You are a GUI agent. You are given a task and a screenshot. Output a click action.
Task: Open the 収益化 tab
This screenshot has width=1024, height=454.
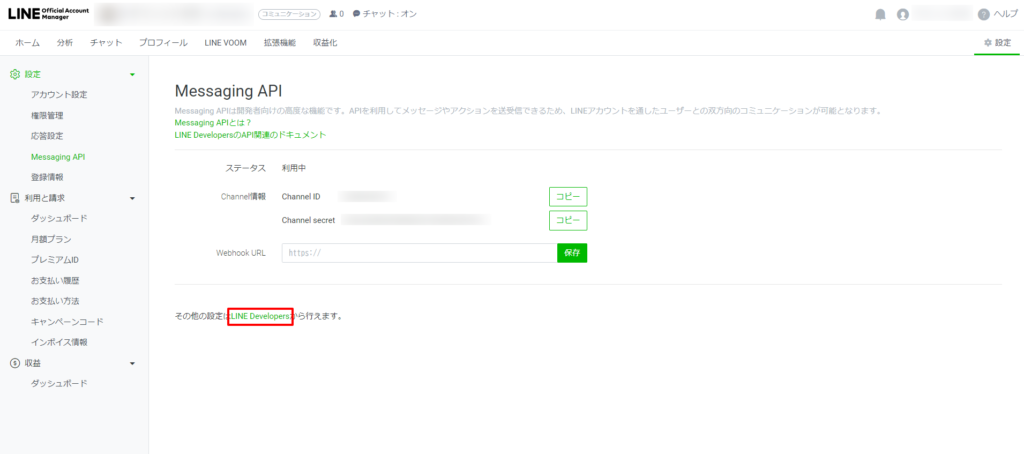tap(325, 42)
